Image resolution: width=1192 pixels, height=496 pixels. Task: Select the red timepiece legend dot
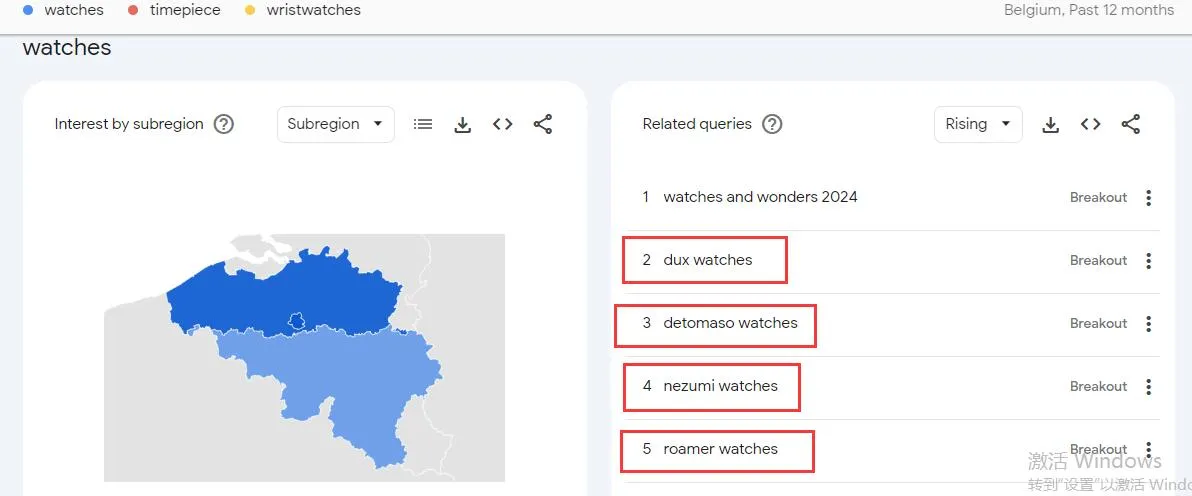pyautogui.click(x=133, y=11)
